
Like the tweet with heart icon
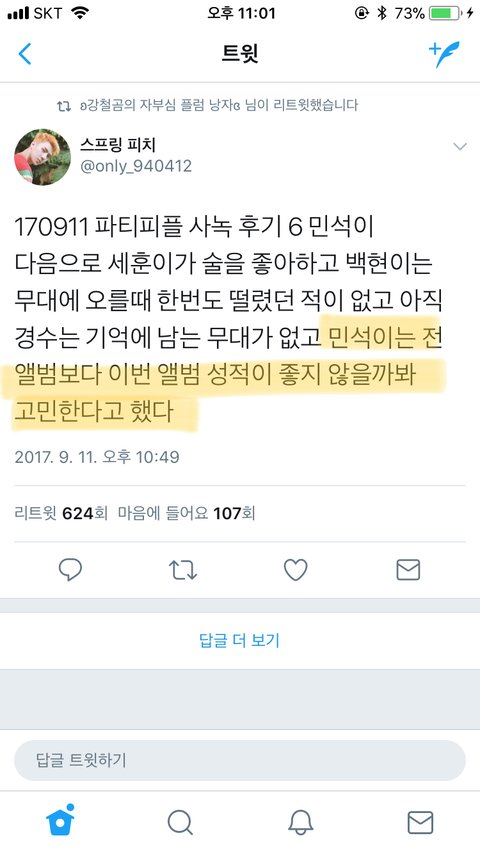[x=296, y=570]
